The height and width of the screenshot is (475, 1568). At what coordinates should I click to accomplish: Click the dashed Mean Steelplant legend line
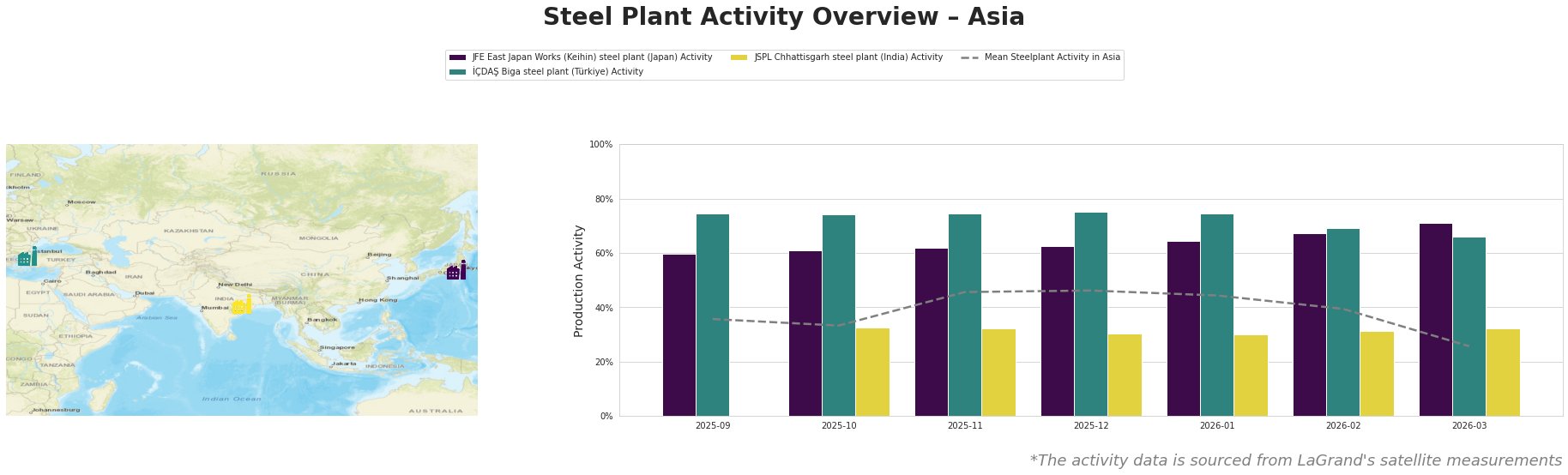[969, 57]
